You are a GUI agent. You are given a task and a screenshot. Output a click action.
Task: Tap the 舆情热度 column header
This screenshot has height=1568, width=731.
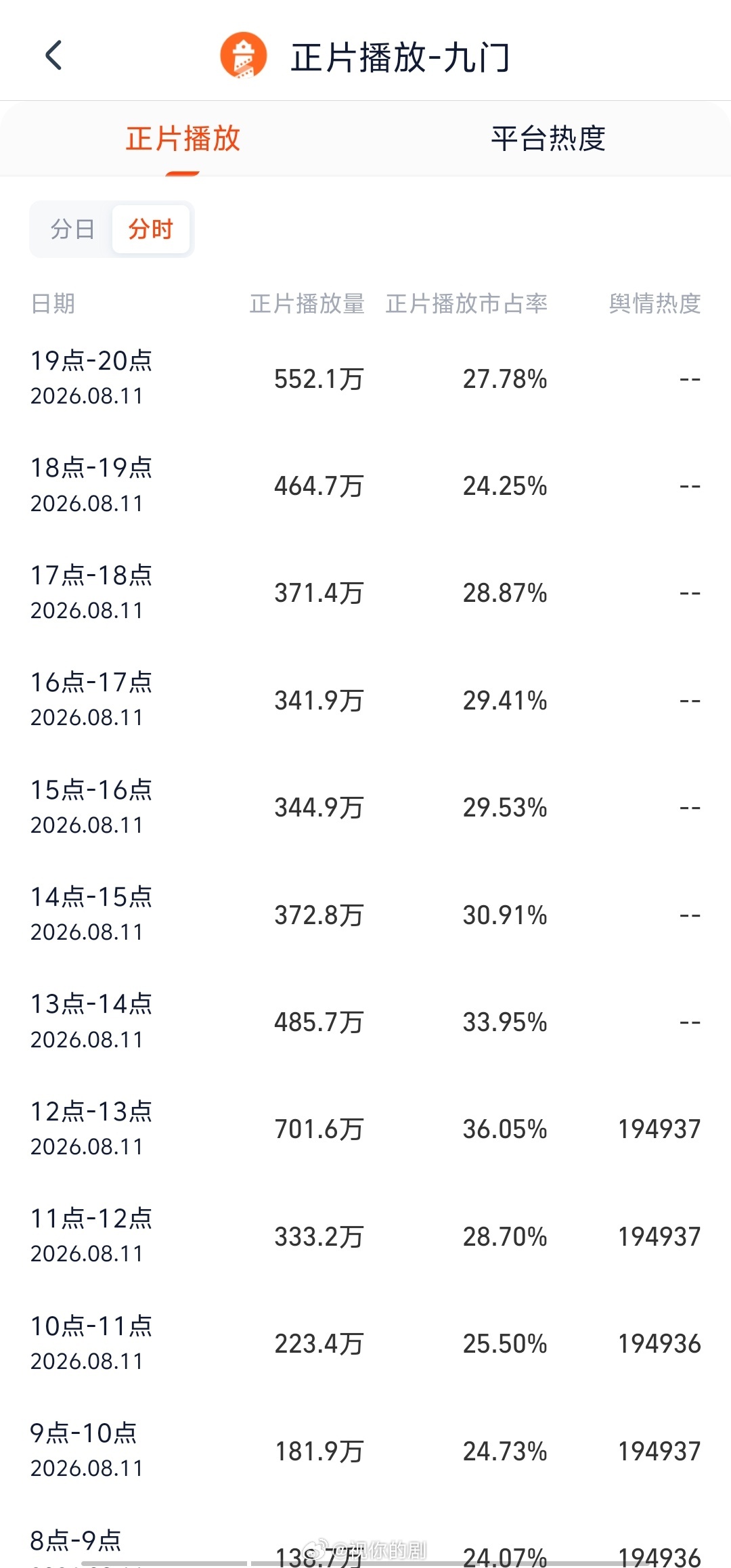click(x=655, y=303)
